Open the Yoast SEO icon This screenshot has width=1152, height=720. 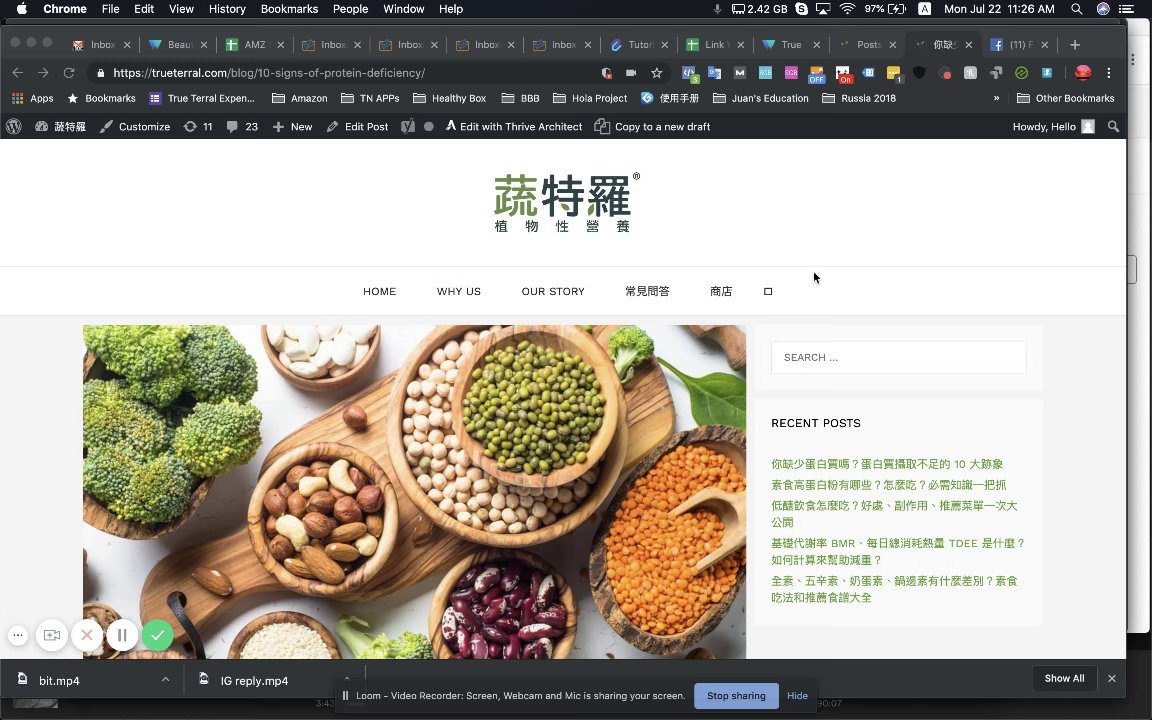point(408,126)
